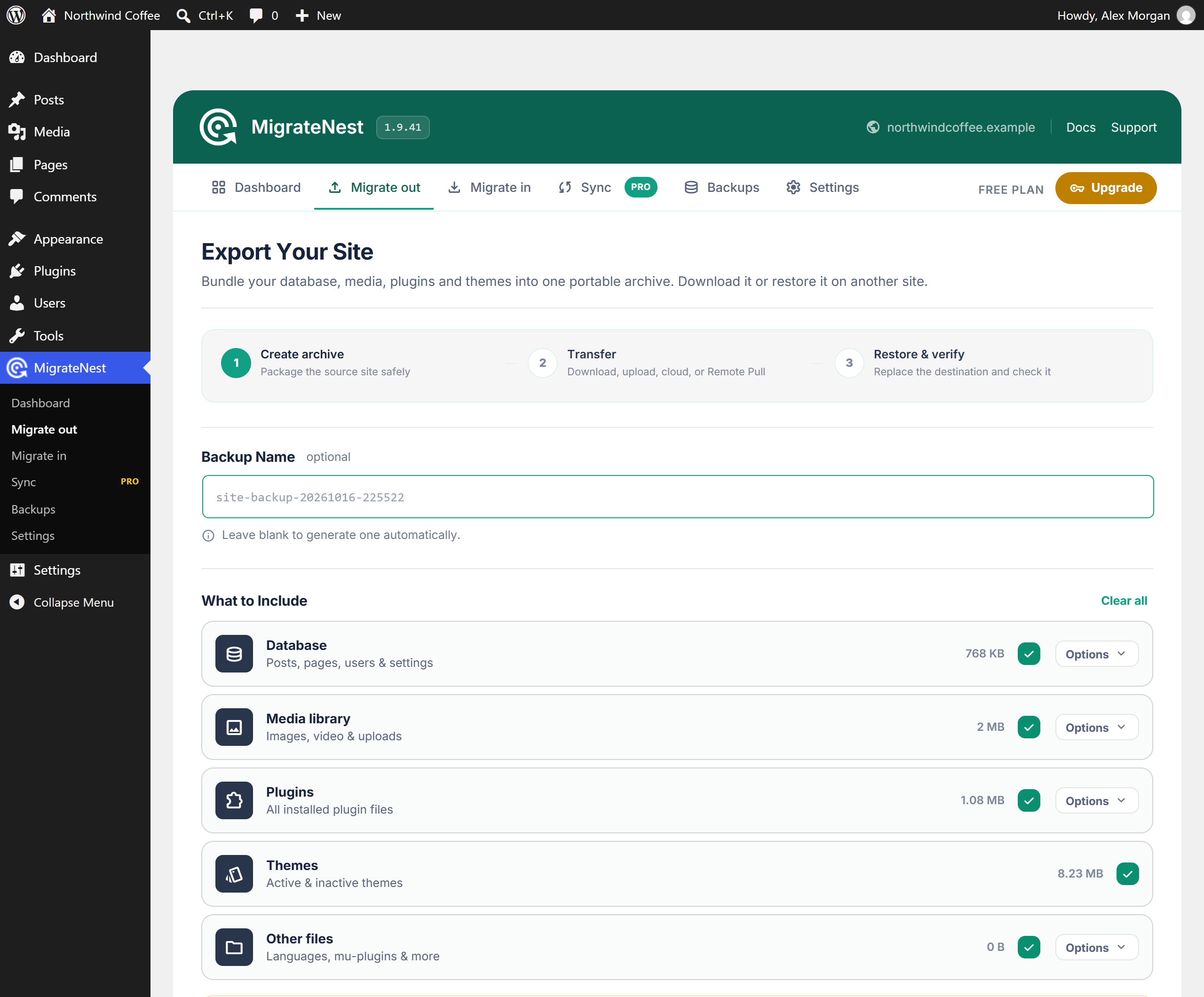Click the MigrateNest logo in header
Screen dimensions: 1204x997
tap(218, 127)
